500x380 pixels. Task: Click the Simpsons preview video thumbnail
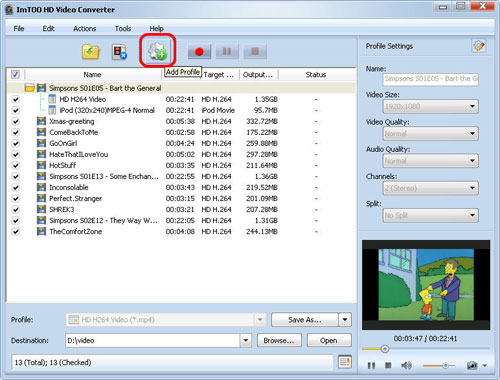click(x=426, y=285)
